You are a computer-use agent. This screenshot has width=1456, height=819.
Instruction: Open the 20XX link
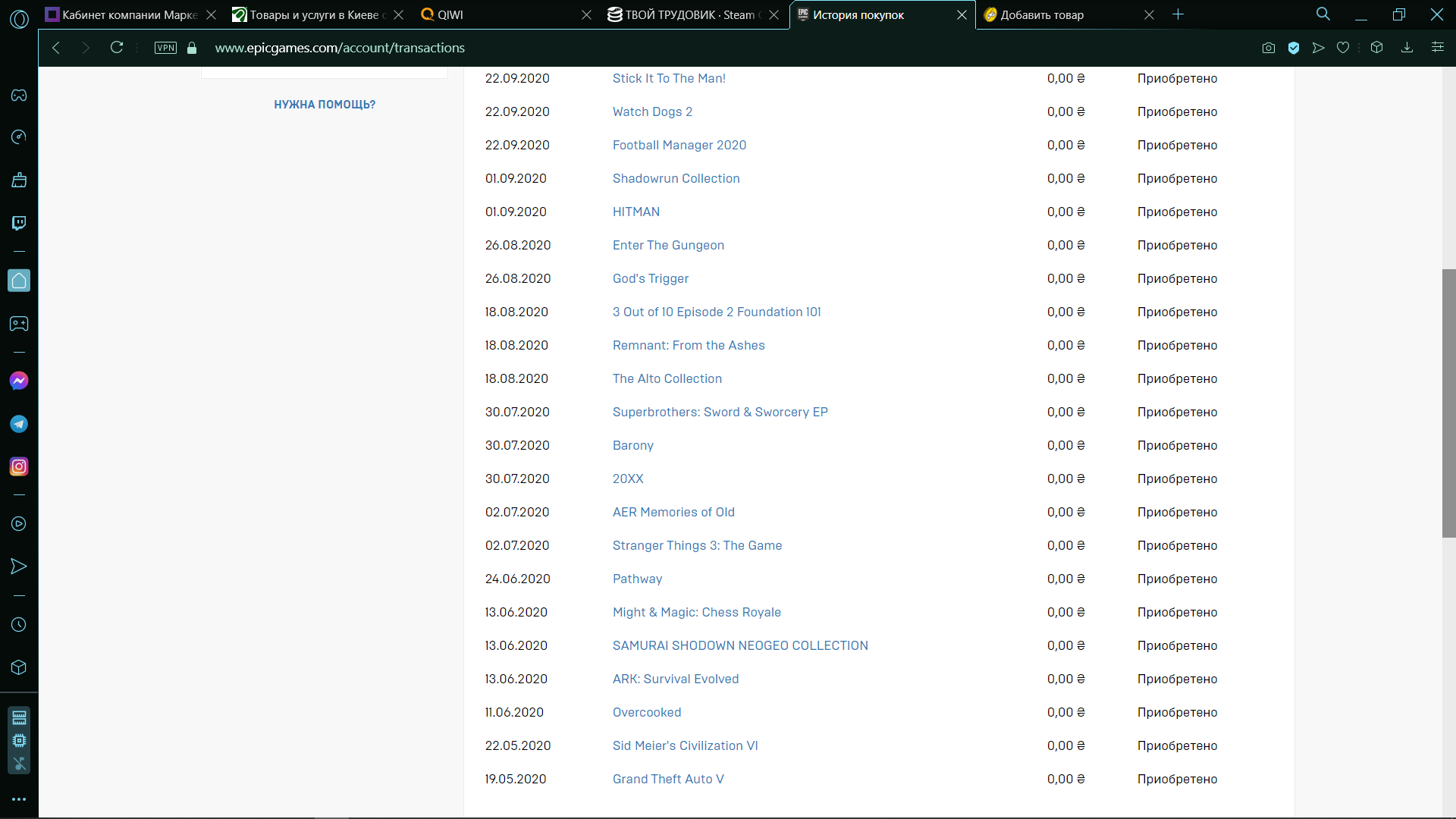[x=628, y=479]
